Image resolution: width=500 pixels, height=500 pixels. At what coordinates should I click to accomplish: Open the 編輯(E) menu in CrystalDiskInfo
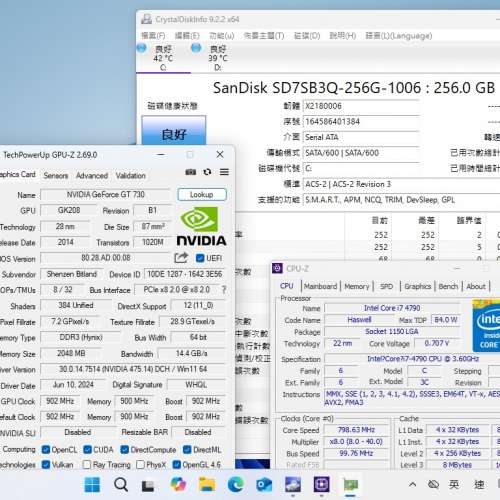(187, 36)
